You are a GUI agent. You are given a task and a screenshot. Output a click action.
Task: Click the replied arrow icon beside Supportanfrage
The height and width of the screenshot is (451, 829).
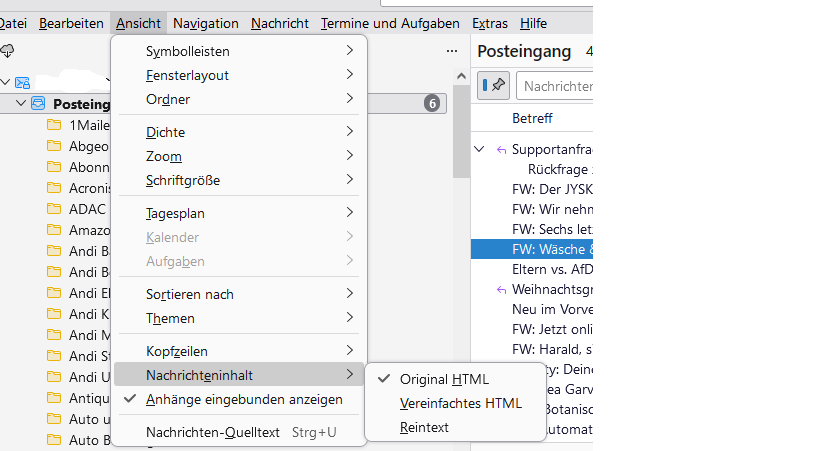click(501, 149)
